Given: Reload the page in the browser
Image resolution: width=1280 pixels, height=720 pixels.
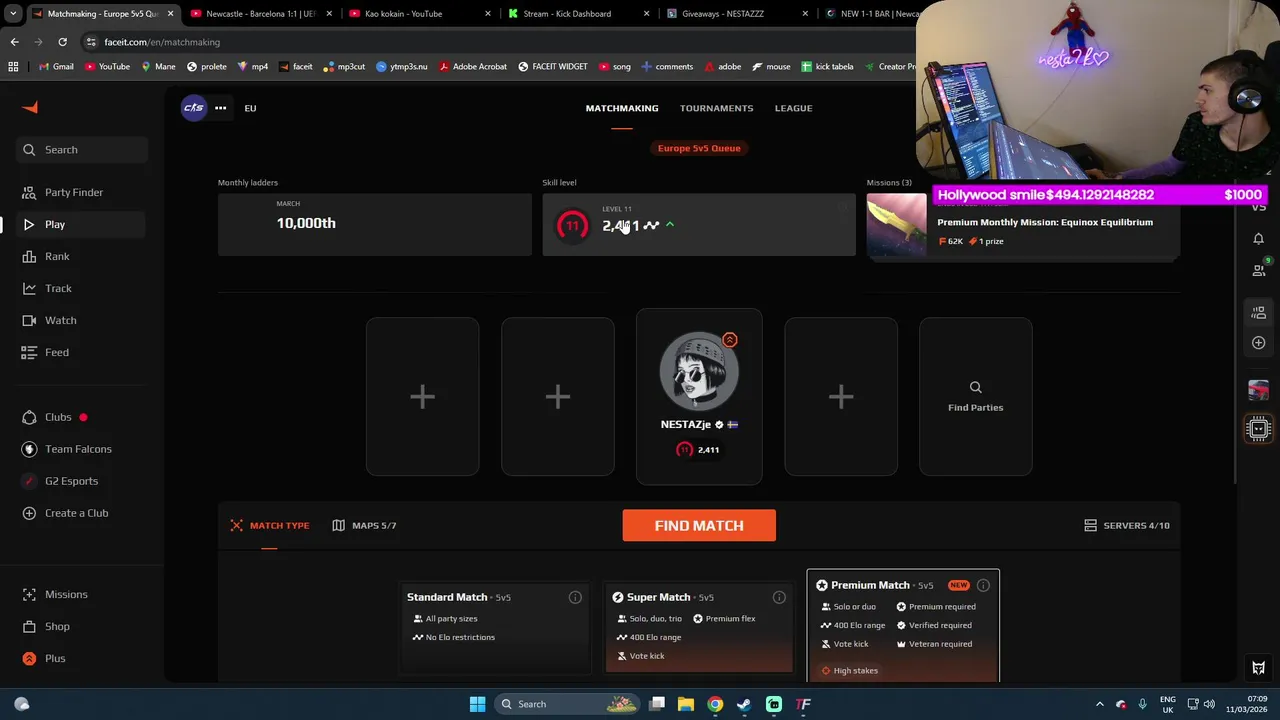Looking at the screenshot, I should pyautogui.click(x=62, y=42).
